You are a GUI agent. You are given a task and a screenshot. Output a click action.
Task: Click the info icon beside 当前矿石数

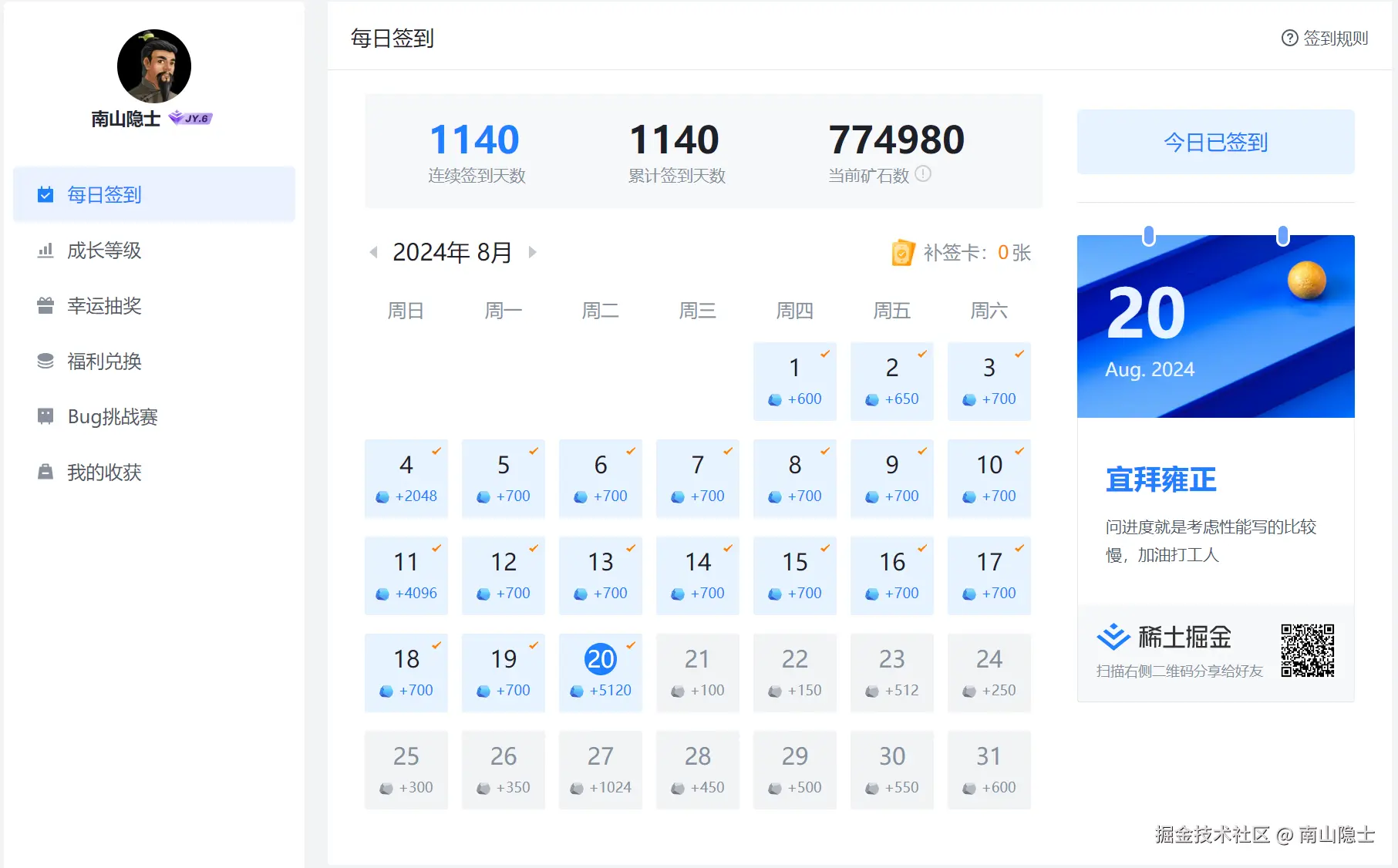924,174
